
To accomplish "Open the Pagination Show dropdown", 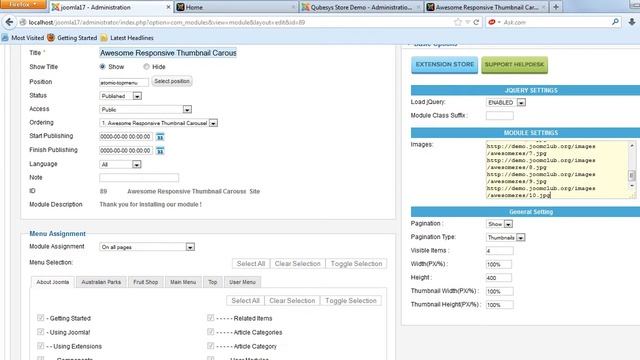I will [500, 224].
